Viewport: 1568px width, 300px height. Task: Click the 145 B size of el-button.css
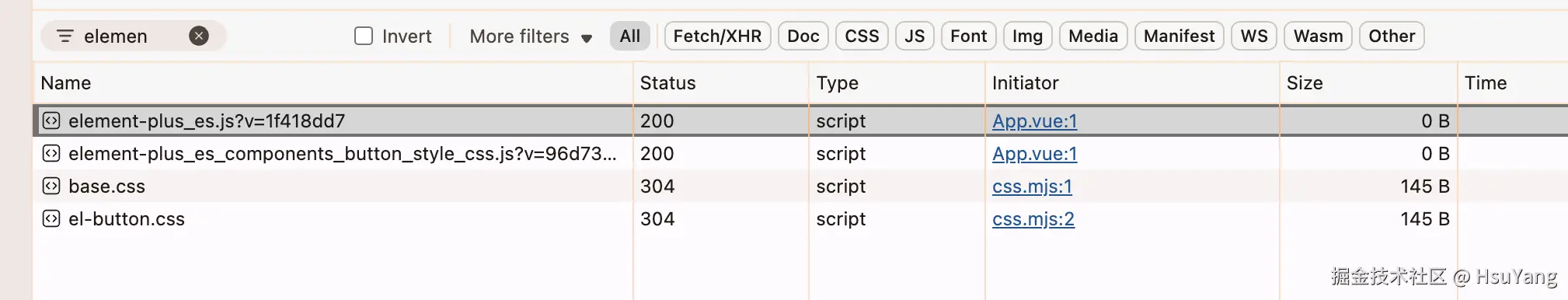tap(1425, 218)
